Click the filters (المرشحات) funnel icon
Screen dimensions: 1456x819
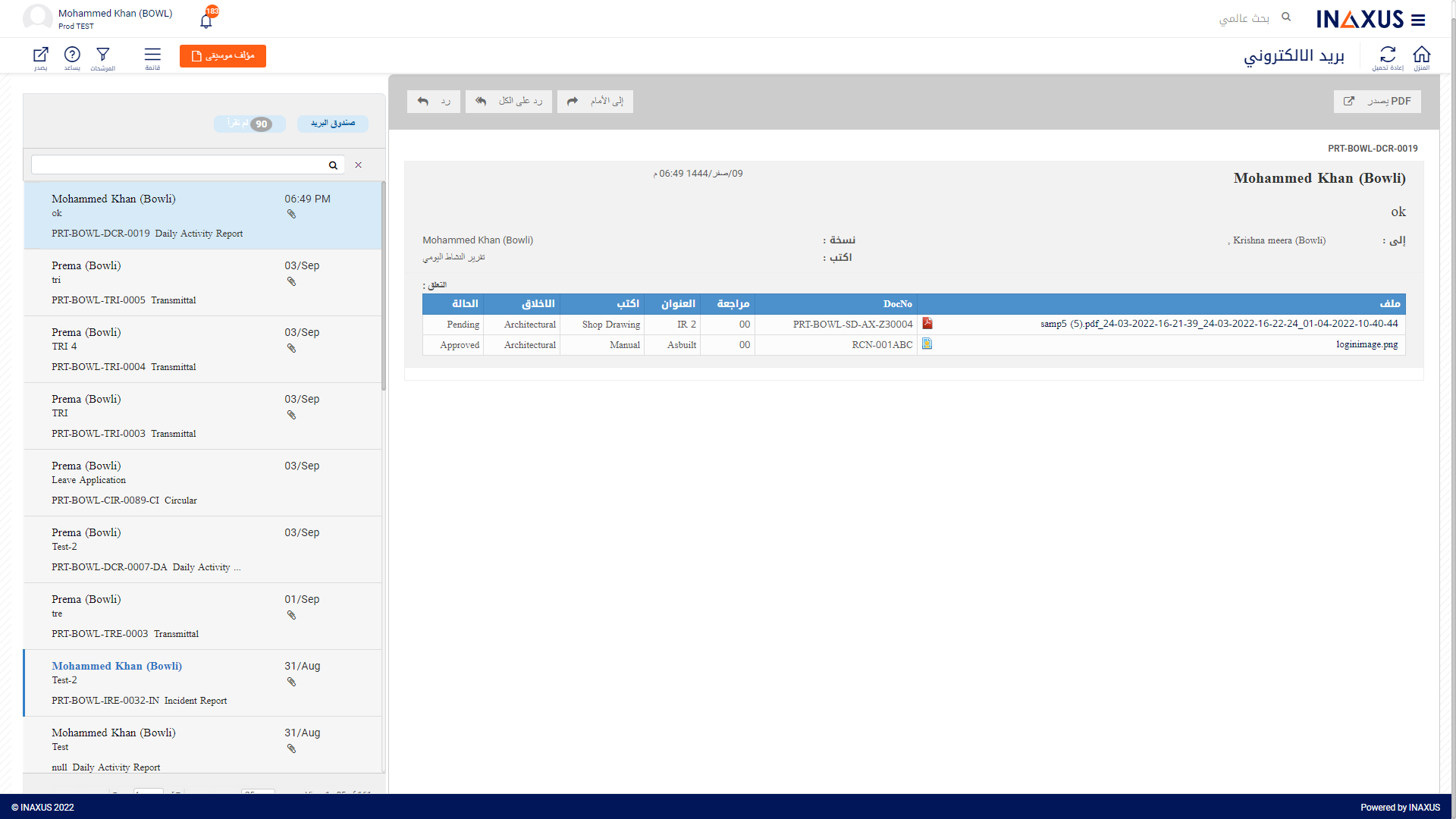pos(103,56)
